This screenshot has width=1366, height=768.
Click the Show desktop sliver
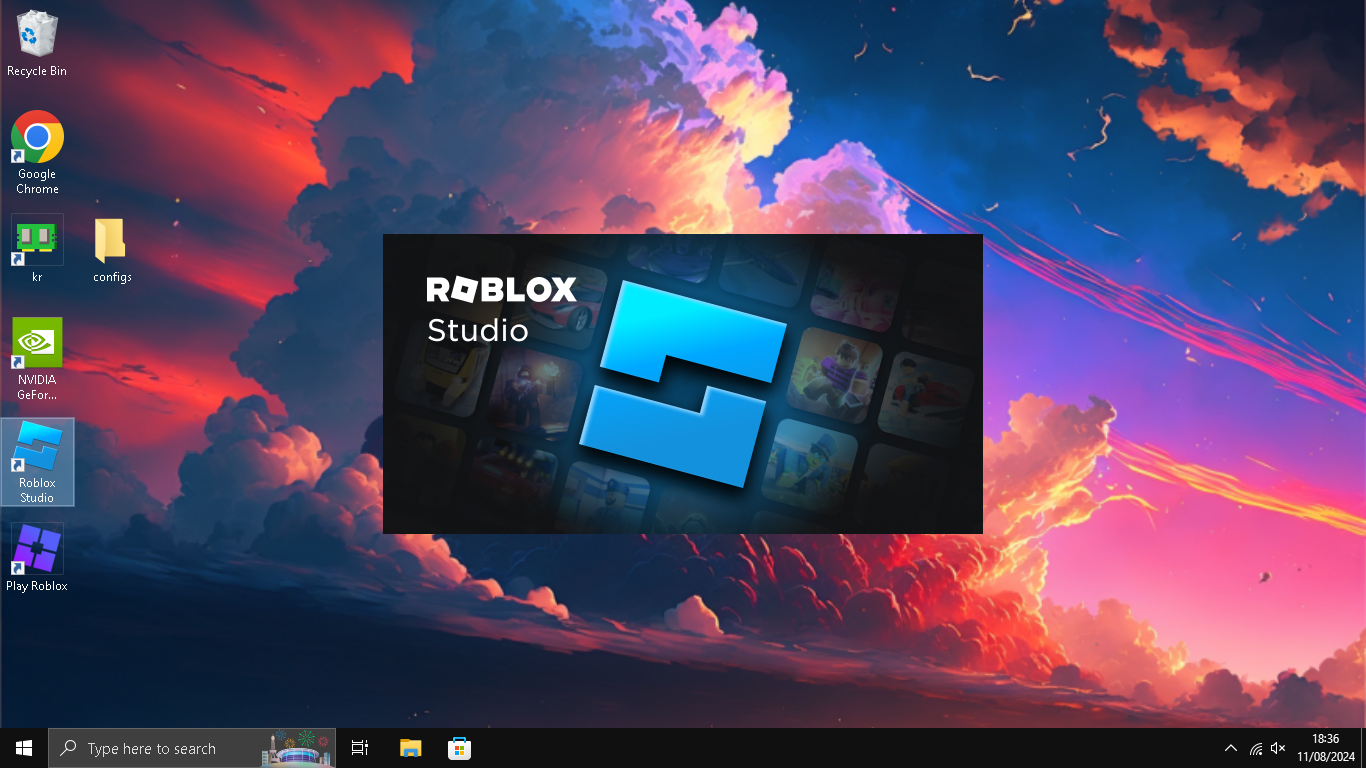[1363, 748]
